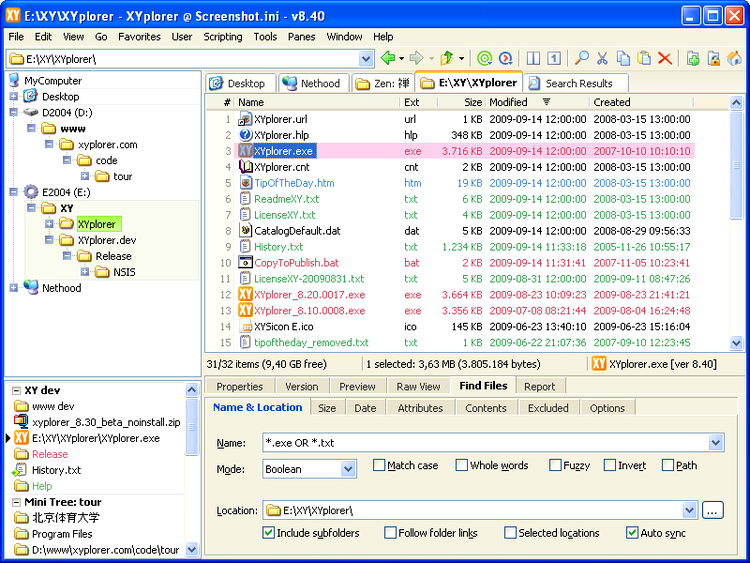
Task: Open the Favorites menu
Action: (x=139, y=37)
